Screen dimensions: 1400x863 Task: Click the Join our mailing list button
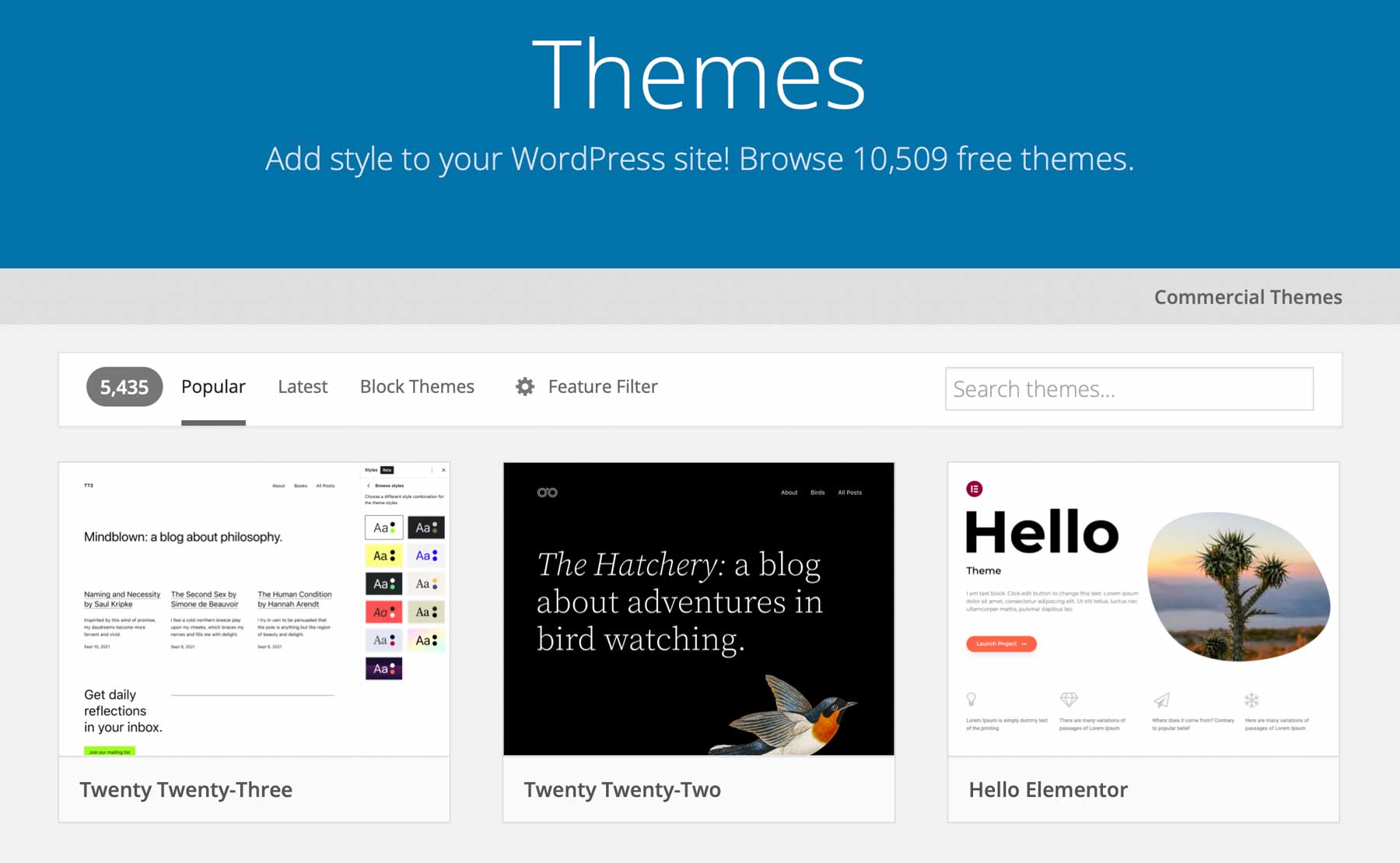tap(110, 751)
